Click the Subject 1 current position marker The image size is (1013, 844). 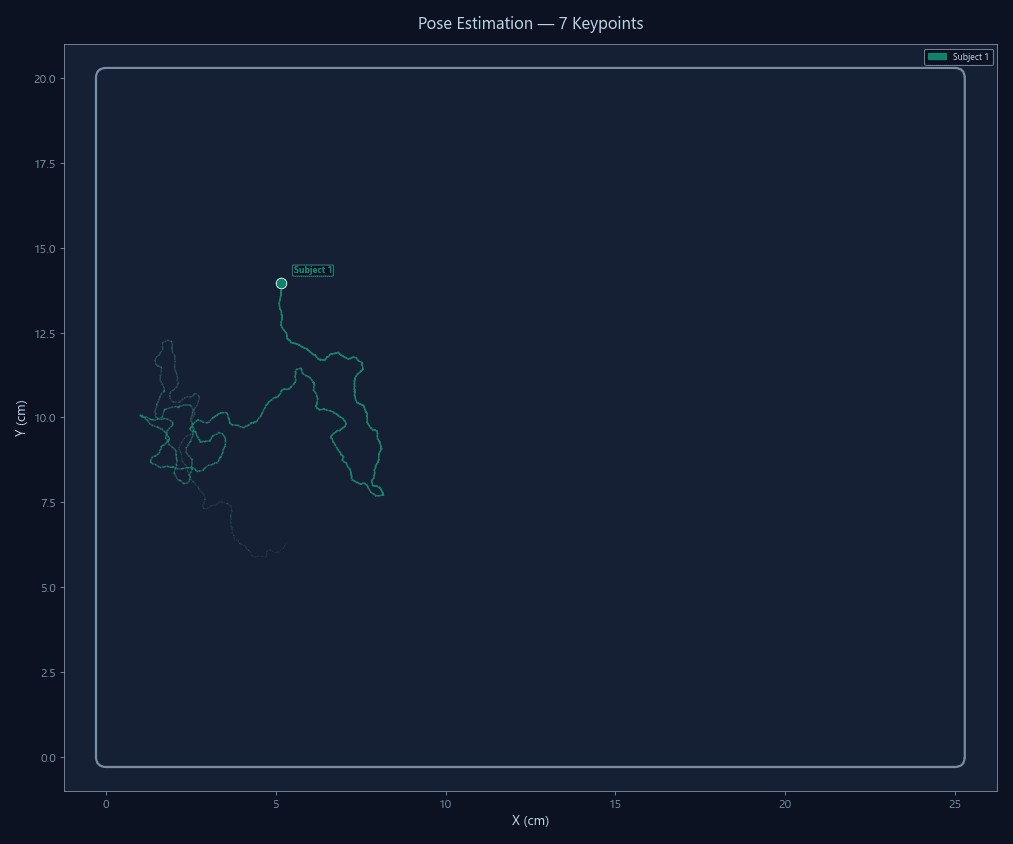pyautogui.click(x=281, y=283)
